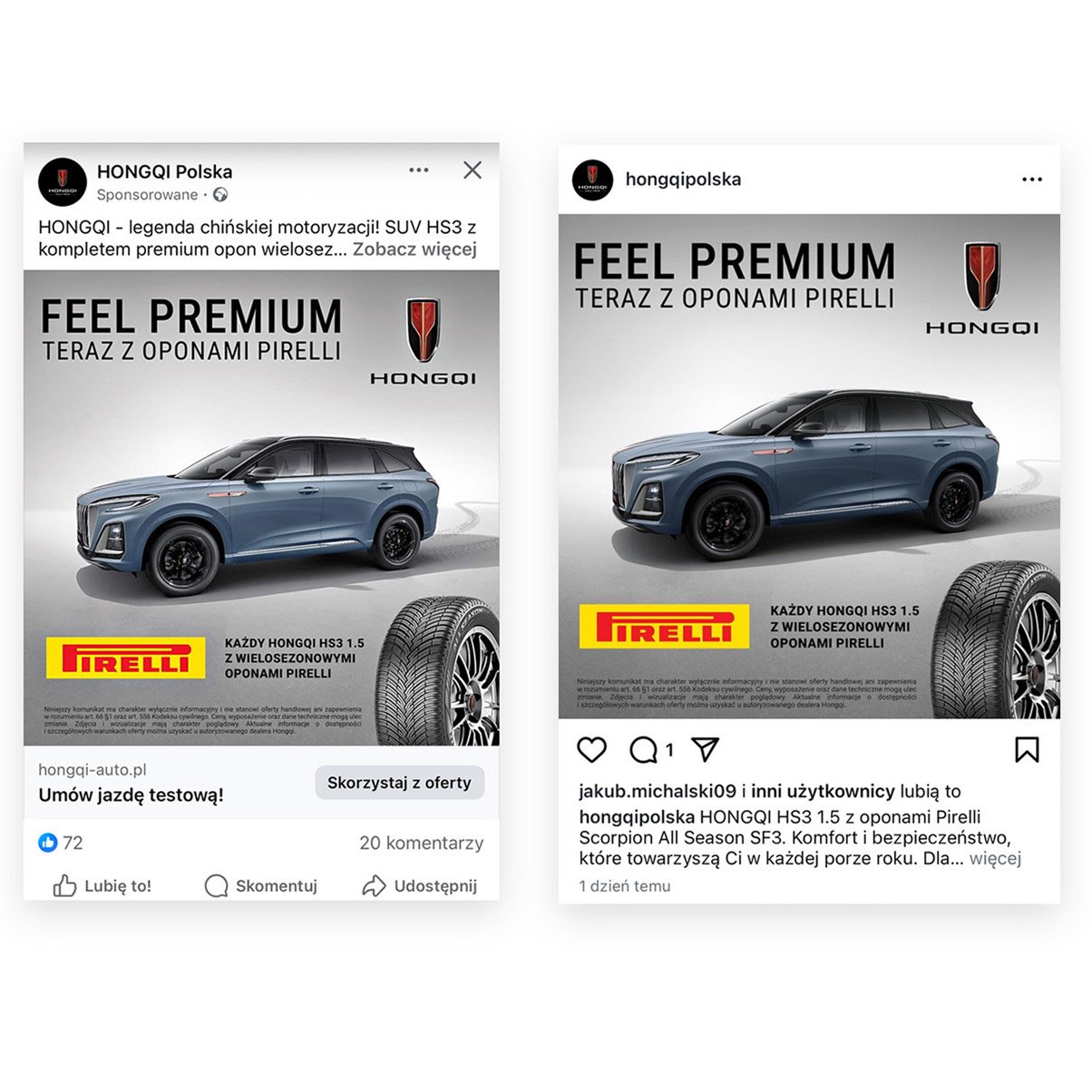Open Instagram post three-dots menu
This screenshot has width=1092, height=1092.
tap(1032, 180)
